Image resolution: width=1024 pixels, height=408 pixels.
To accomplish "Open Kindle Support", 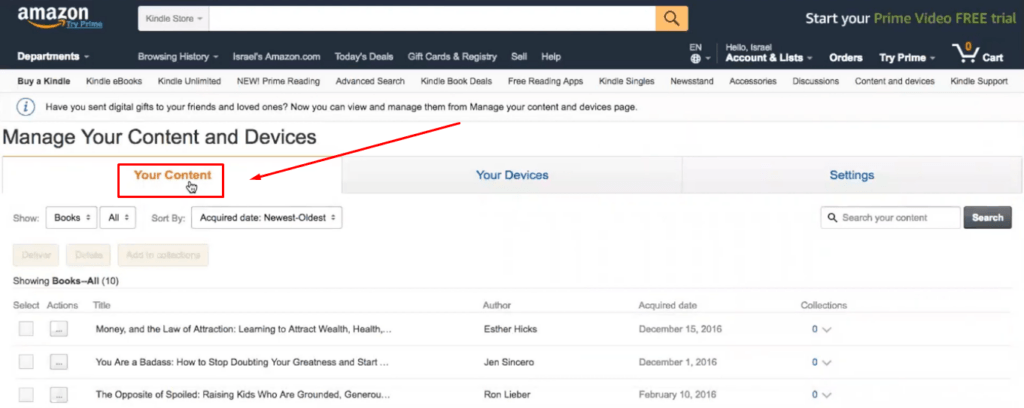I will click(x=979, y=82).
